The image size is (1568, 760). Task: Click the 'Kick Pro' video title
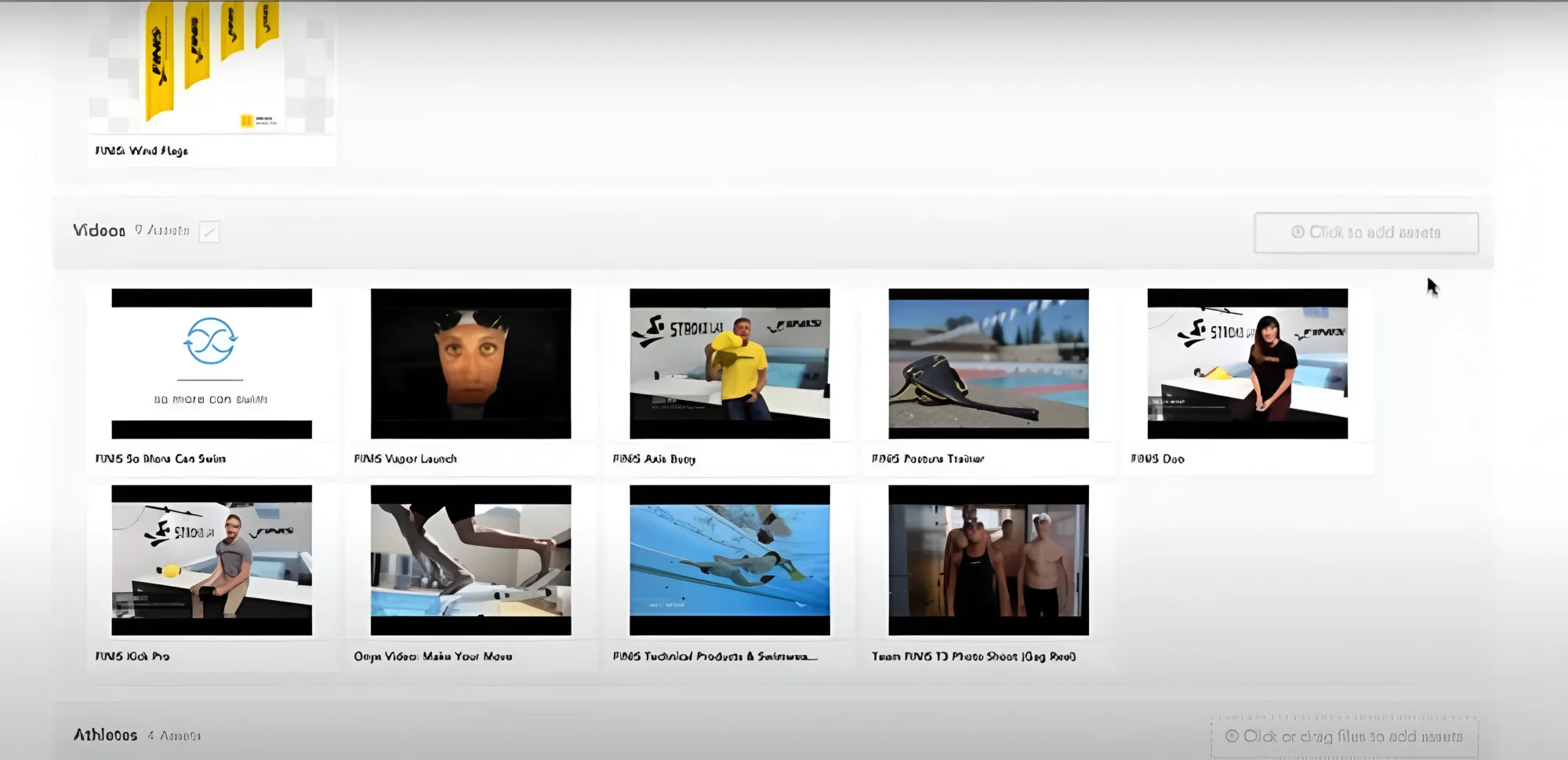[132, 656]
